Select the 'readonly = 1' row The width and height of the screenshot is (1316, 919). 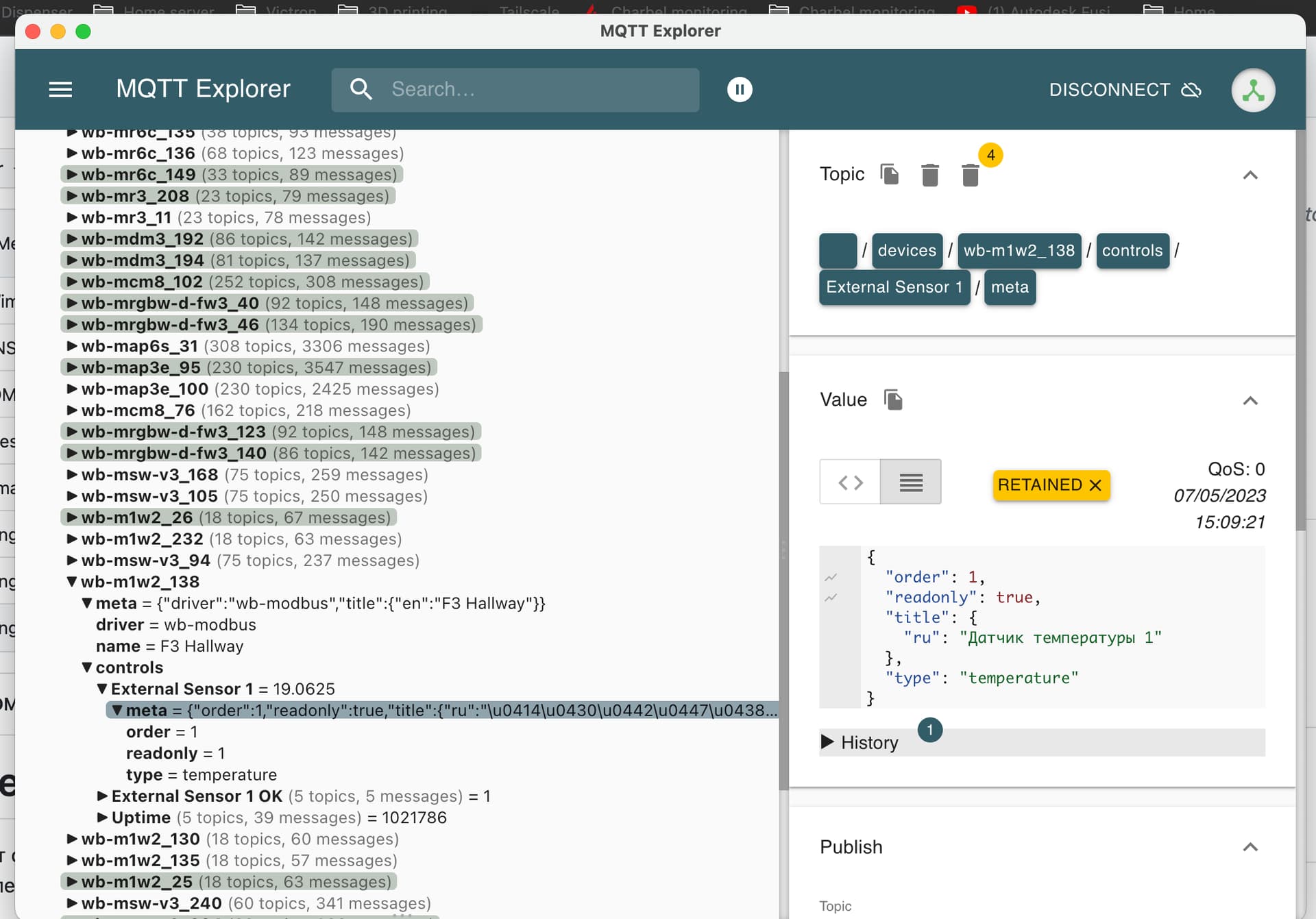point(175,753)
